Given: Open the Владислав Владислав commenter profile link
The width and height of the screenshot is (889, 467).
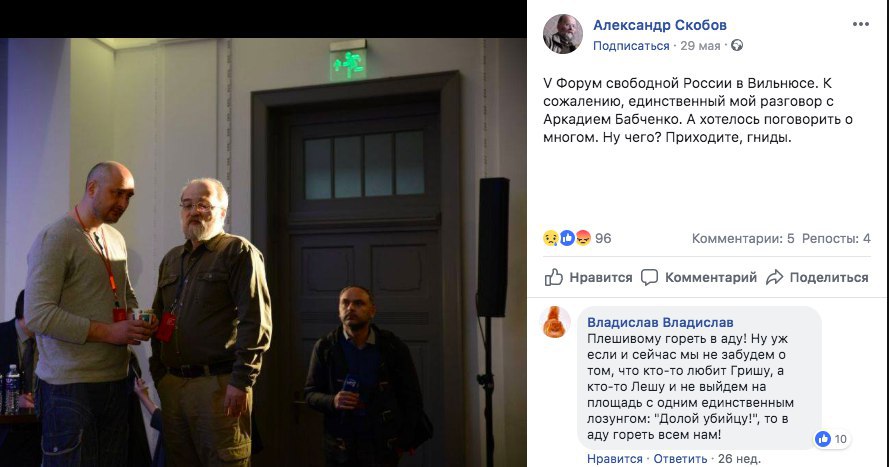Looking at the screenshot, I should coord(660,322).
